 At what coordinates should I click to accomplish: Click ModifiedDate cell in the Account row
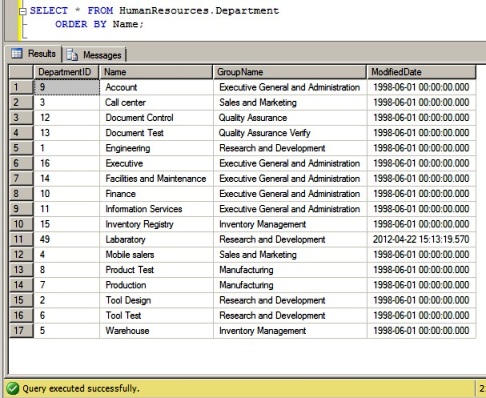point(422,87)
